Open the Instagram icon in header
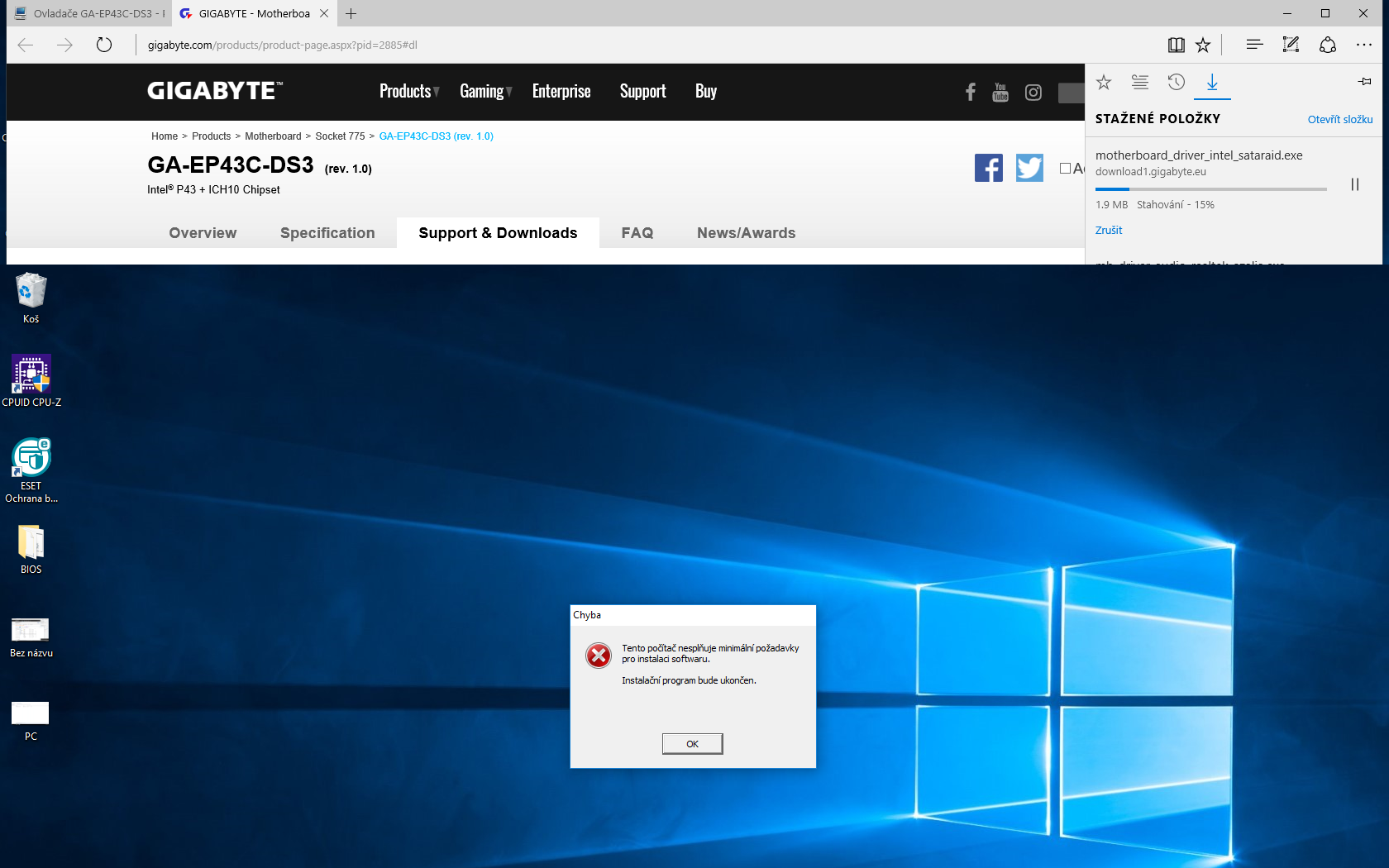The image size is (1389, 868). [1033, 93]
